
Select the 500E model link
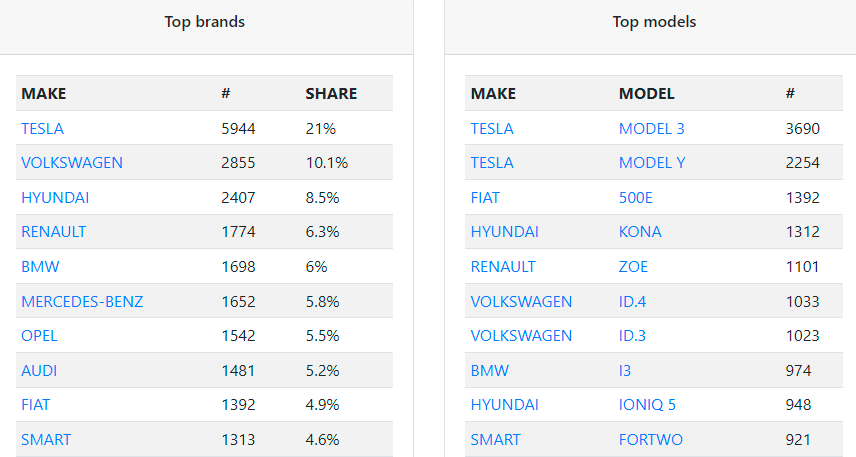click(635, 197)
